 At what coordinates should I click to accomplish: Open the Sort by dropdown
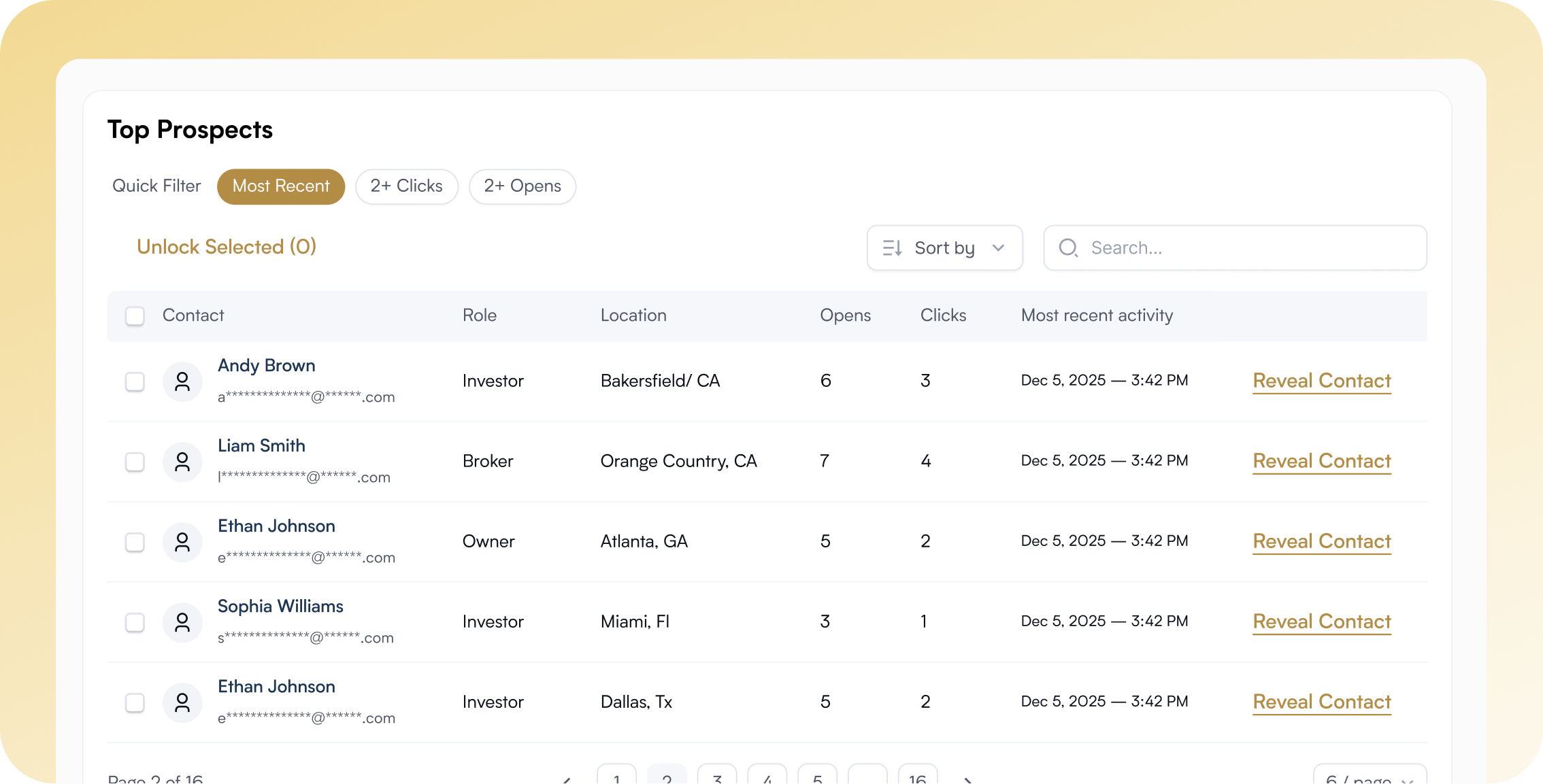coord(944,248)
